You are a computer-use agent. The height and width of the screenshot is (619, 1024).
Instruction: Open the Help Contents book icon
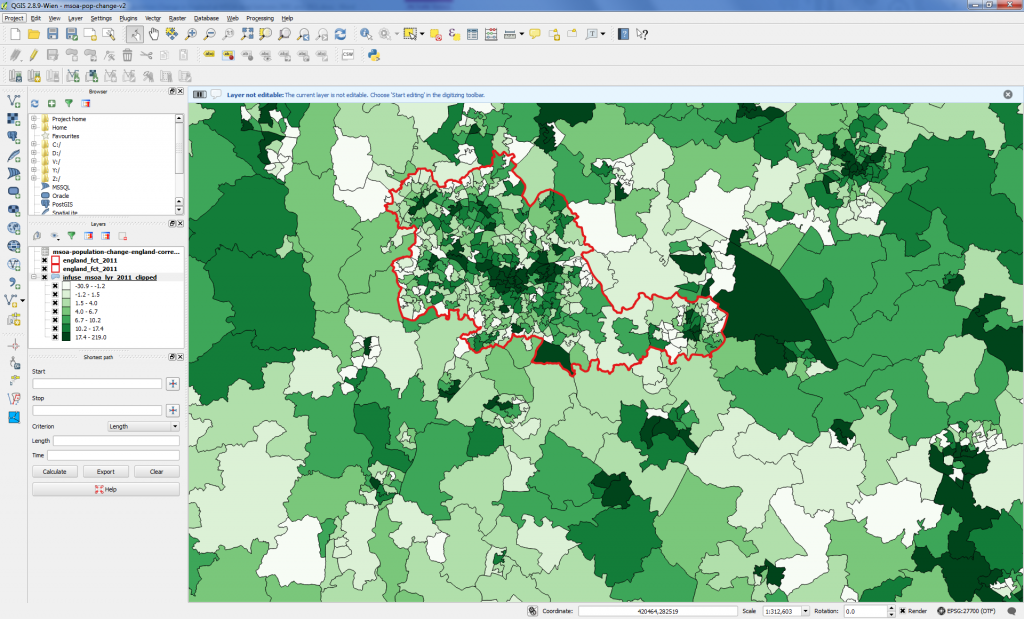(x=623, y=34)
